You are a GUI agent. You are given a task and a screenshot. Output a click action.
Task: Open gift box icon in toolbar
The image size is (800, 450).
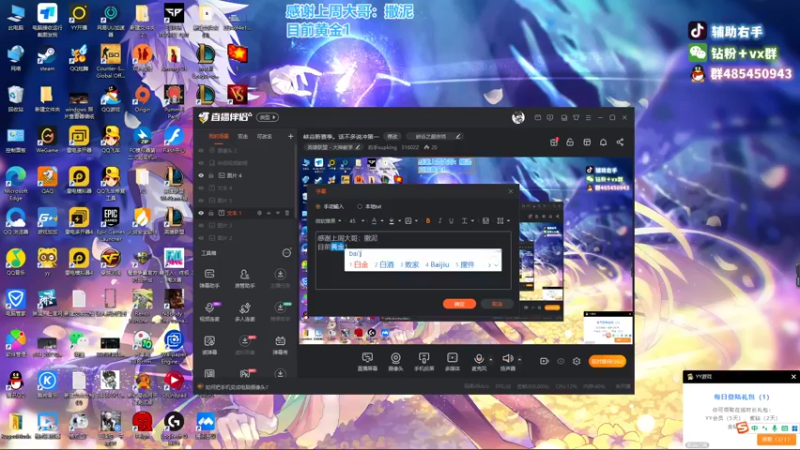coord(554,142)
